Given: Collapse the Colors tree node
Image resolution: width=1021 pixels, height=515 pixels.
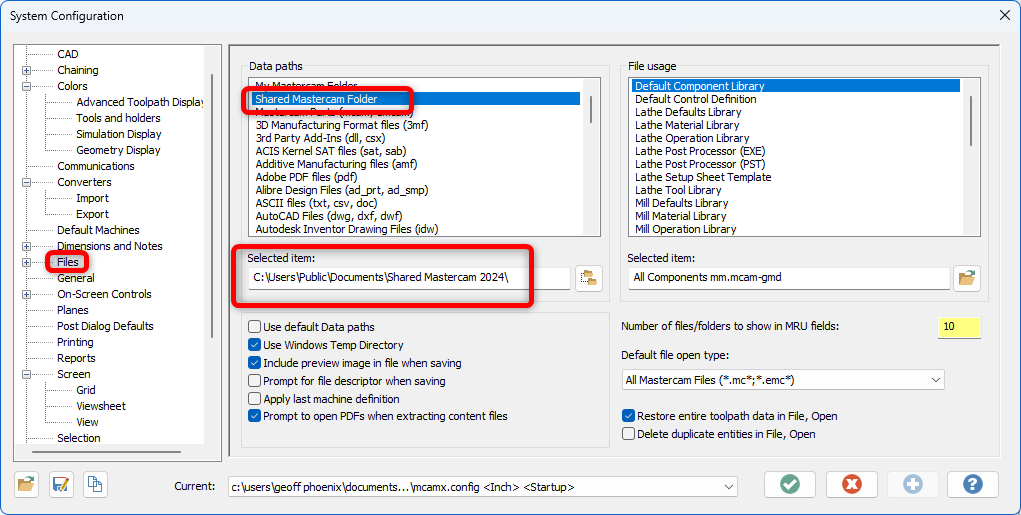Looking at the screenshot, I should [x=26, y=86].
